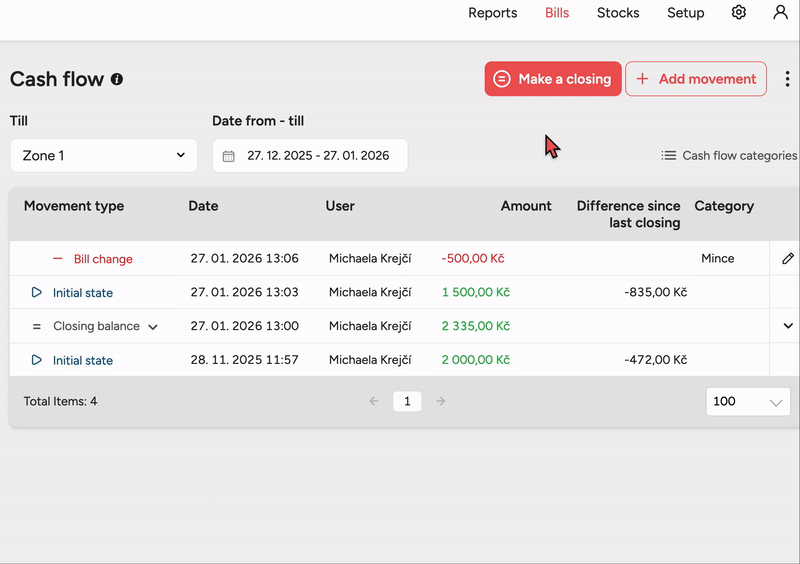Click the Cash flow info icon
This screenshot has height=564, width=800.
click(117, 79)
